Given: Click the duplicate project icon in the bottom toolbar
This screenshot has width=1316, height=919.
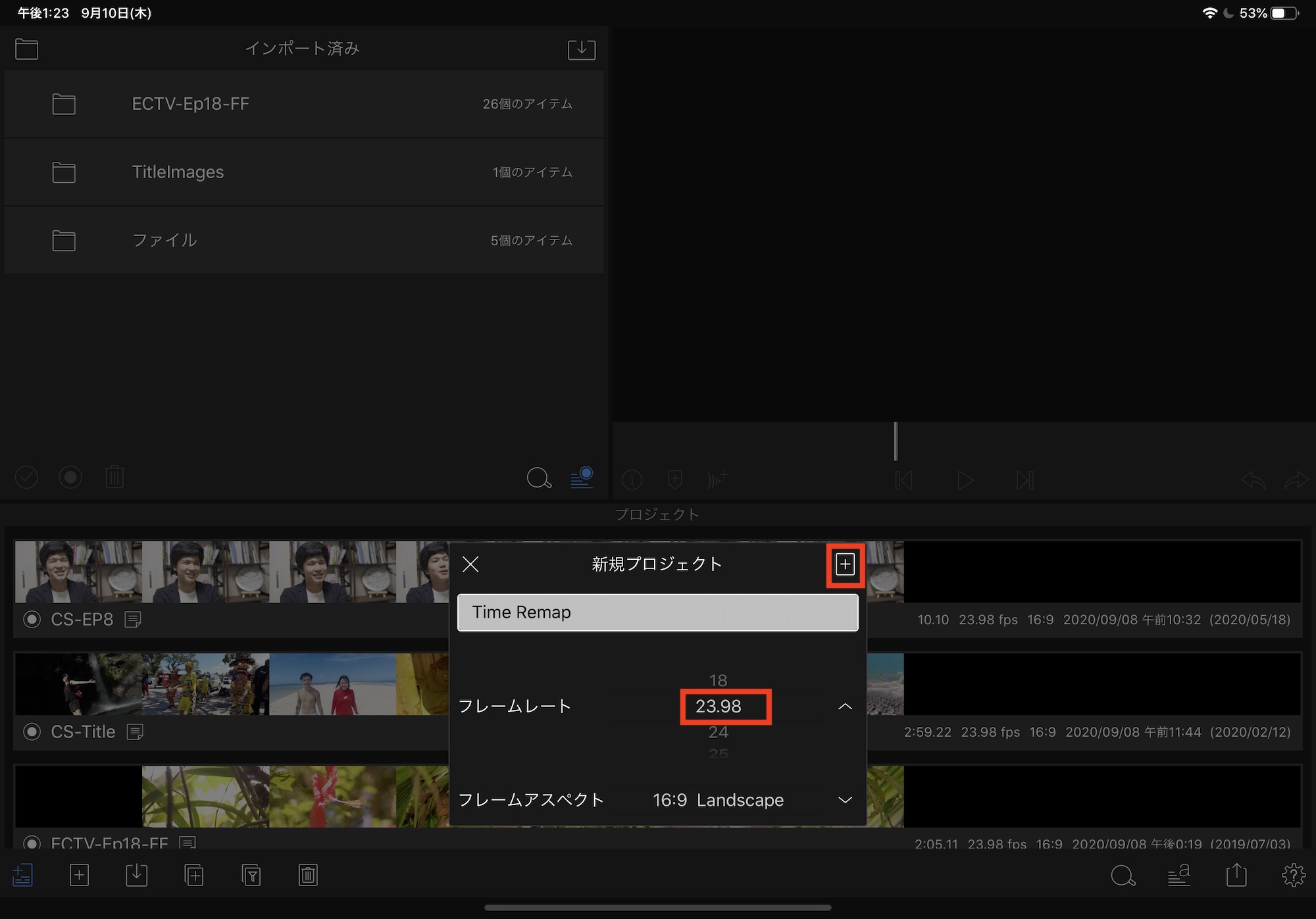Looking at the screenshot, I should (193, 876).
